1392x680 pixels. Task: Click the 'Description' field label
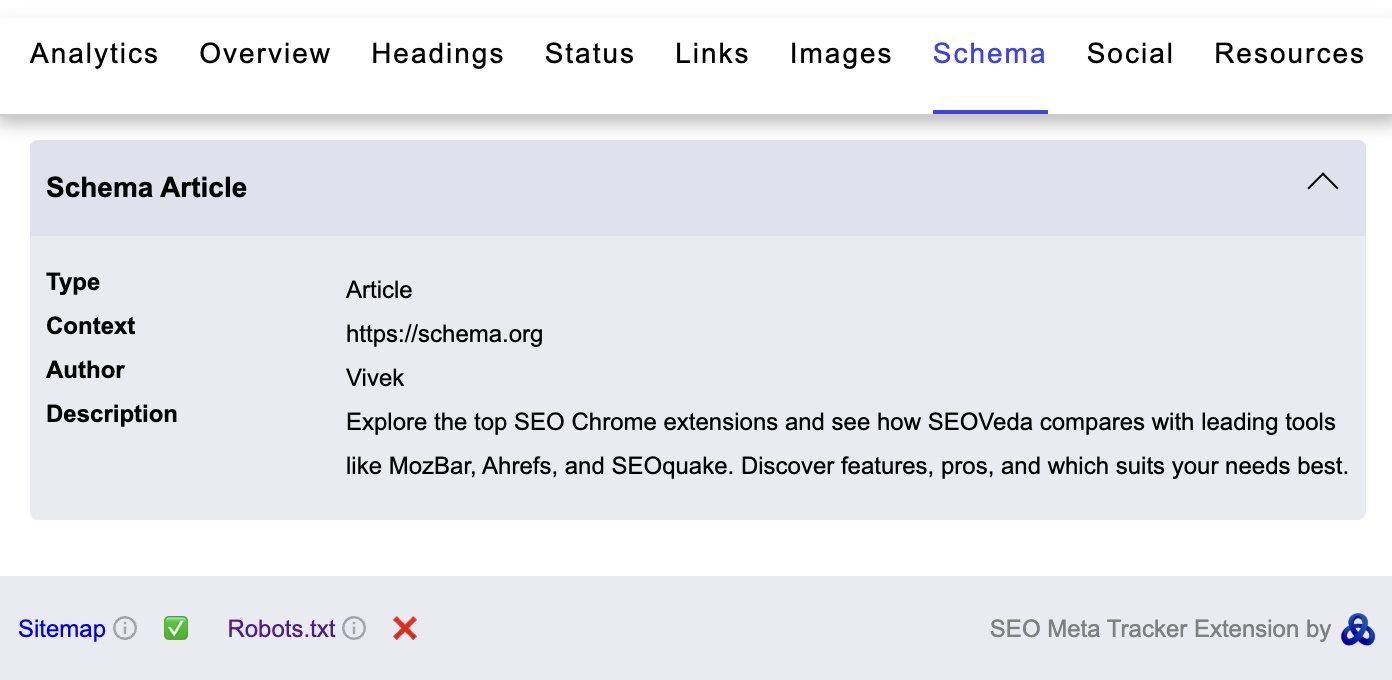click(112, 414)
